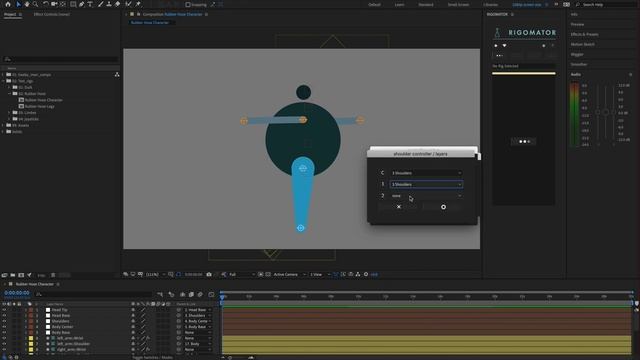Switch to the Effect Controls tab

click(x=51, y=14)
